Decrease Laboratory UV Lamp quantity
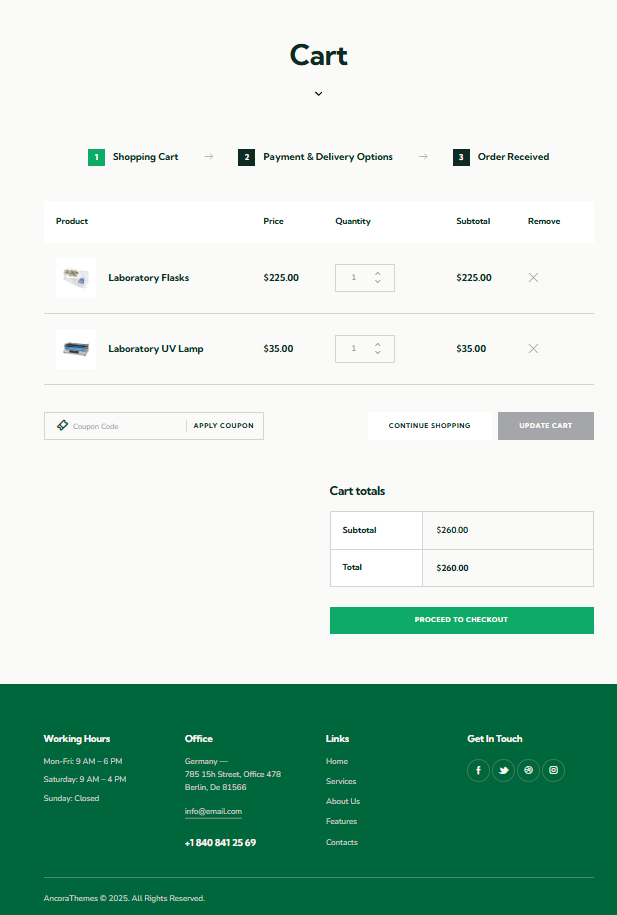This screenshot has width=617, height=915. coord(378,352)
